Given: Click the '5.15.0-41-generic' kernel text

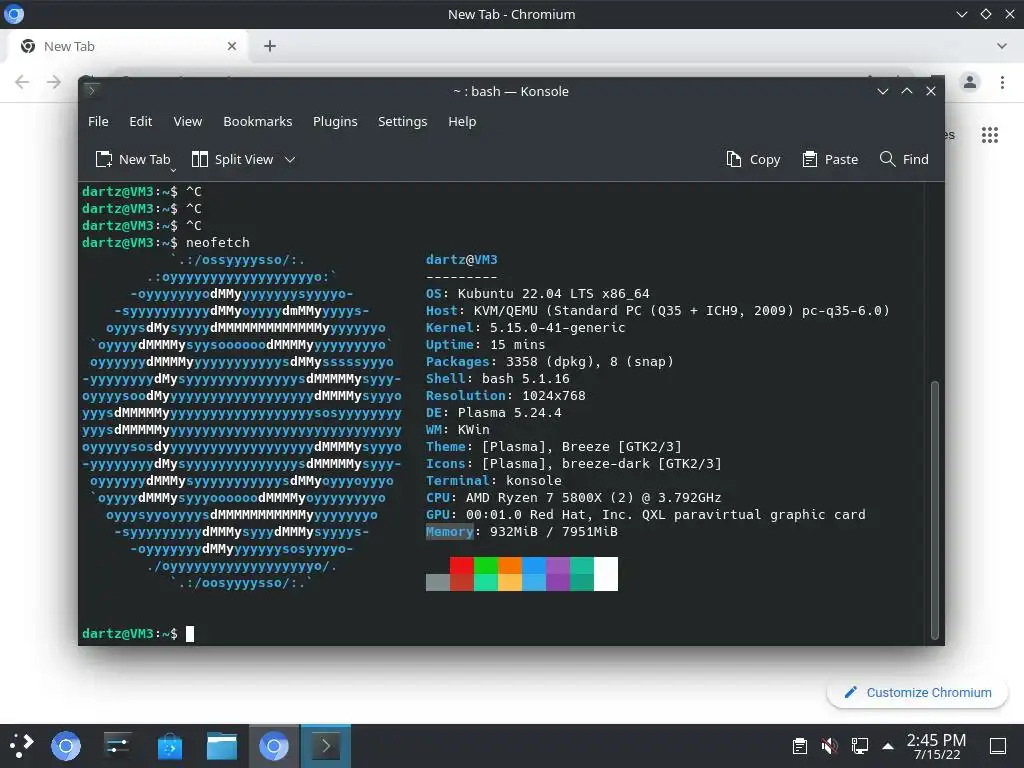Looking at the screenshot, I should point(557,328).
